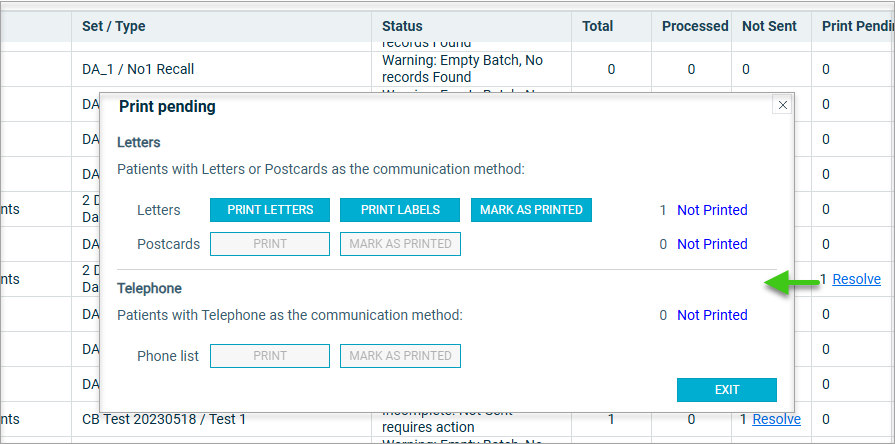Select the Print pending dialog title
This screenshot has height=444, width=895.
pyautogui.click(x=167, y=107)
